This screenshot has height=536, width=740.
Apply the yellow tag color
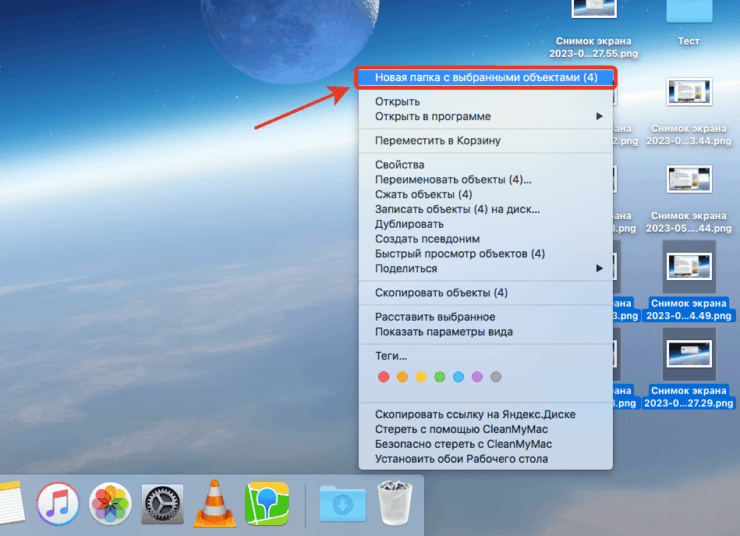[421, 377]
